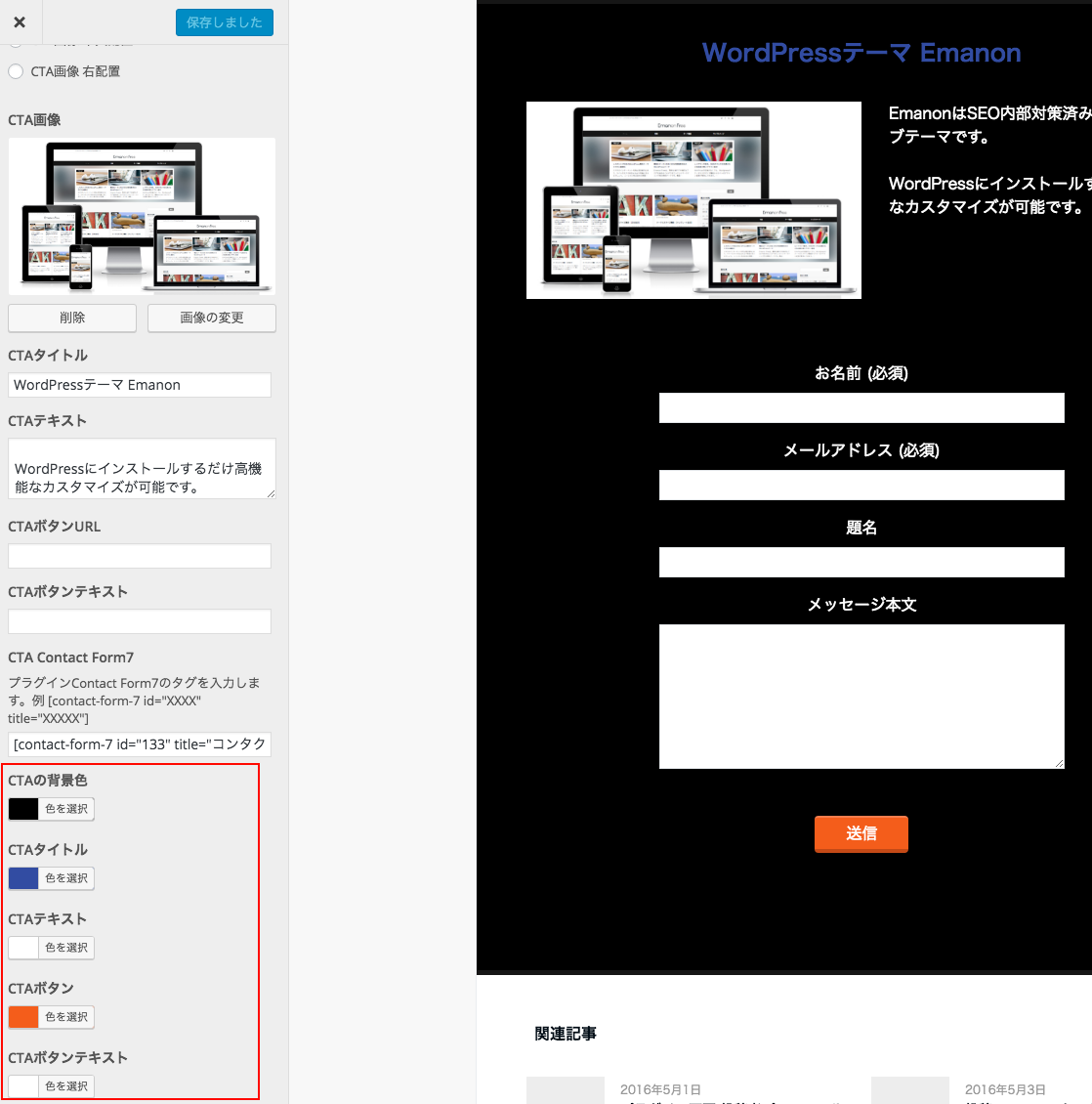This screenshot has height=1104, width=1092.
Task: Click the 保存しました save button
Action: [225, 22]
